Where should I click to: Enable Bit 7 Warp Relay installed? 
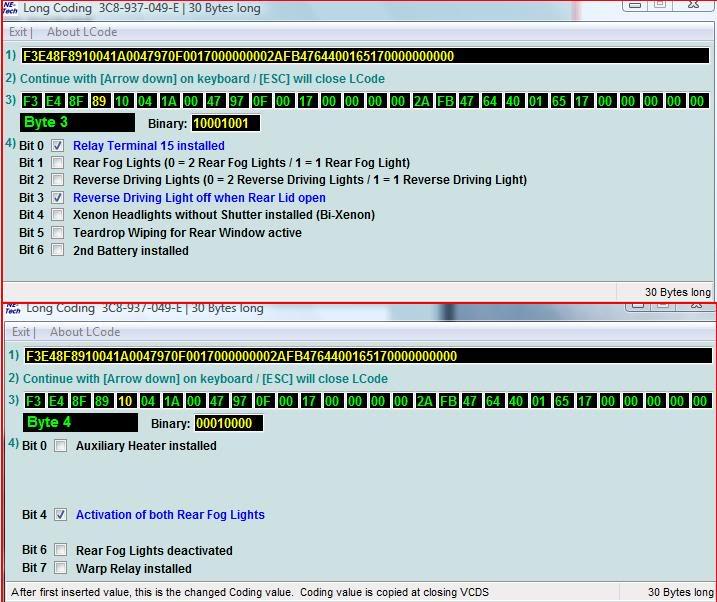[60, 568]
